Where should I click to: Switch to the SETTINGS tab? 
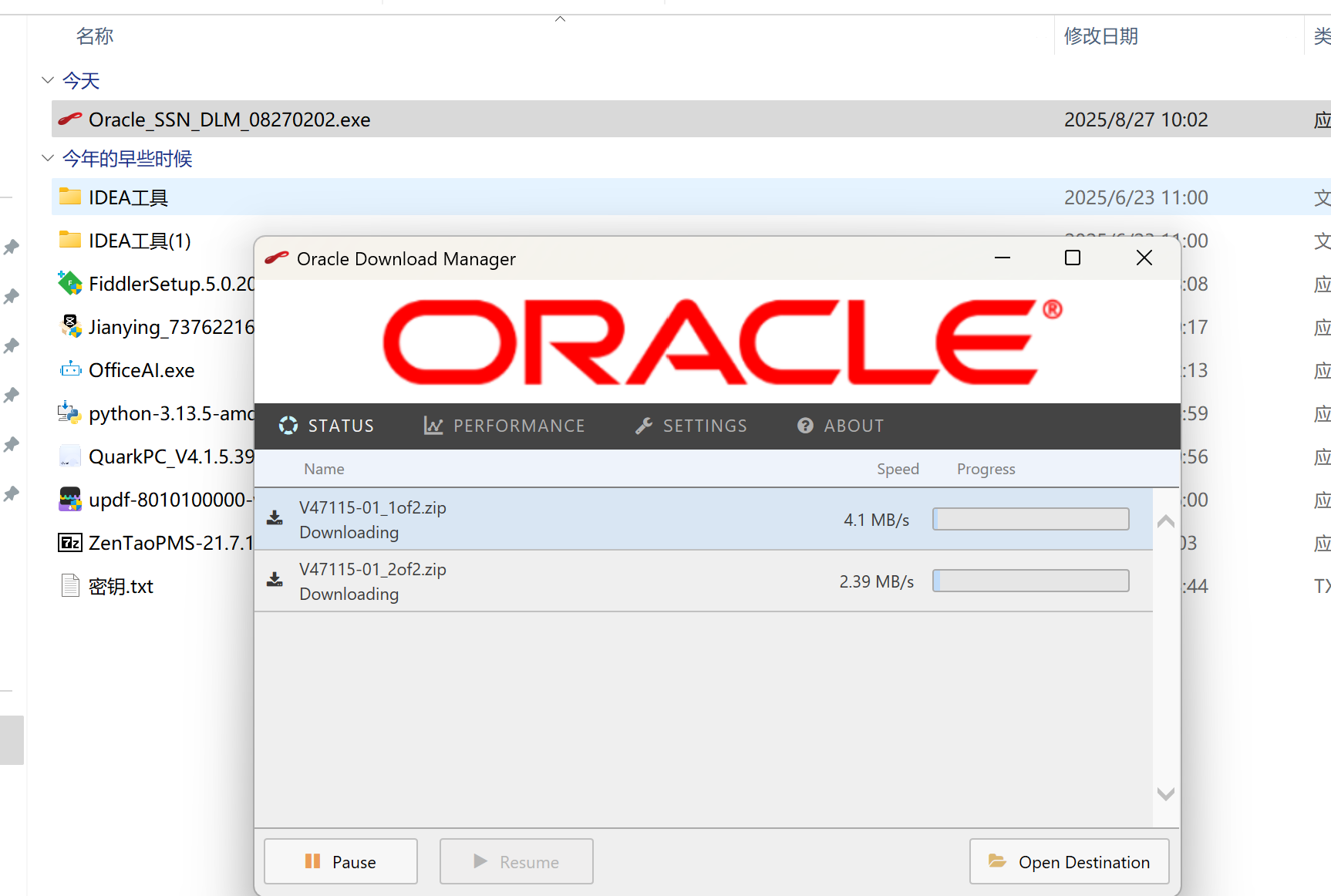tap(691, 426)
